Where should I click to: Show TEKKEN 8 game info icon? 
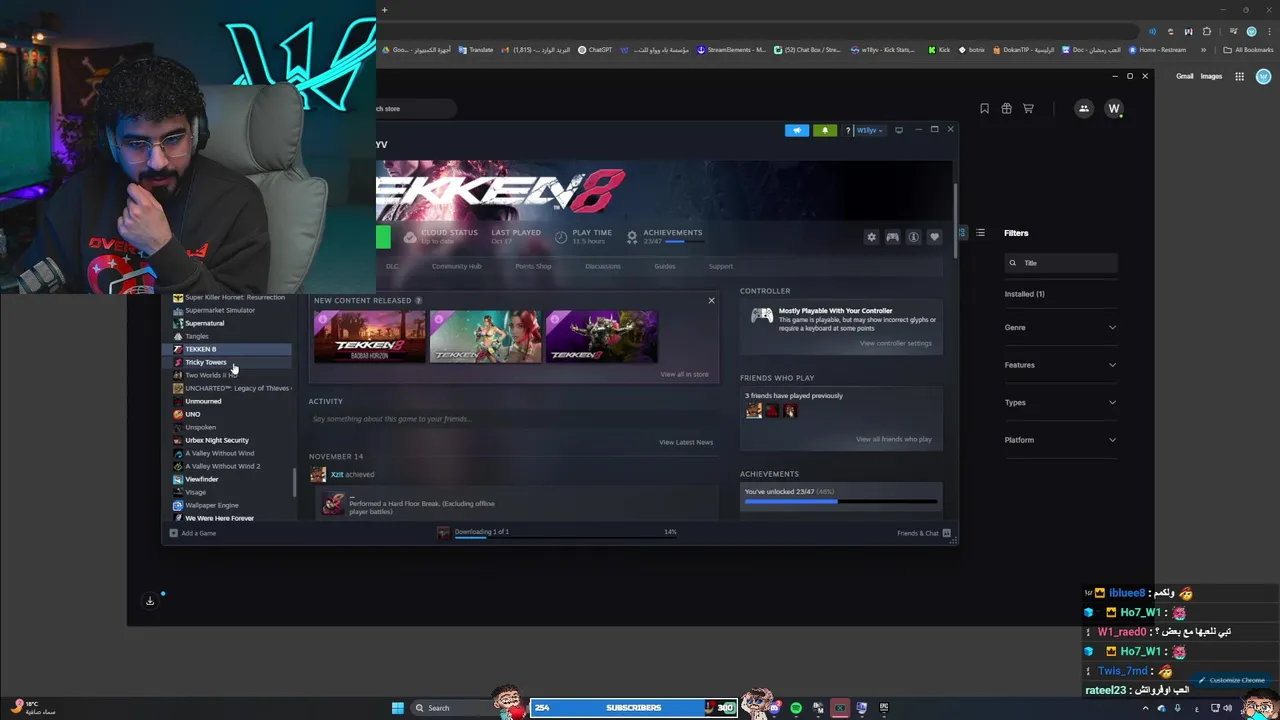tap(913, 237)
